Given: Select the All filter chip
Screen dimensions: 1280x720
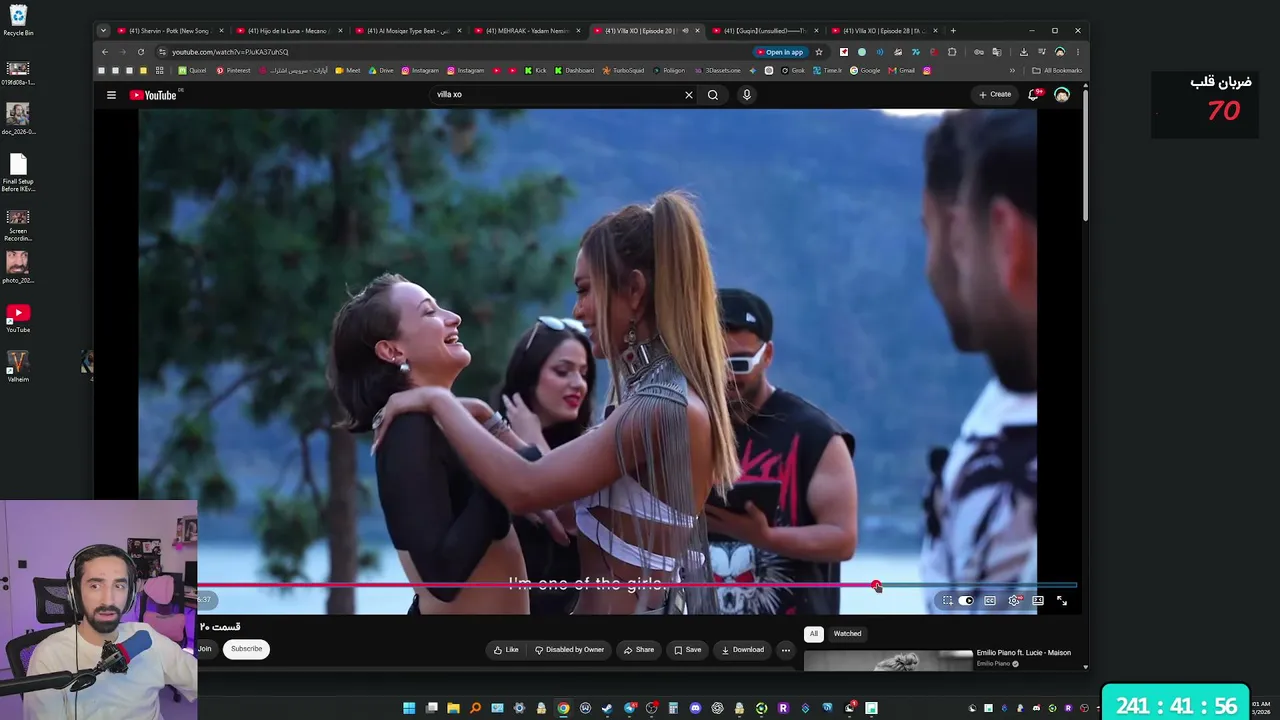Looking at the screenshot, I should 814,634.
